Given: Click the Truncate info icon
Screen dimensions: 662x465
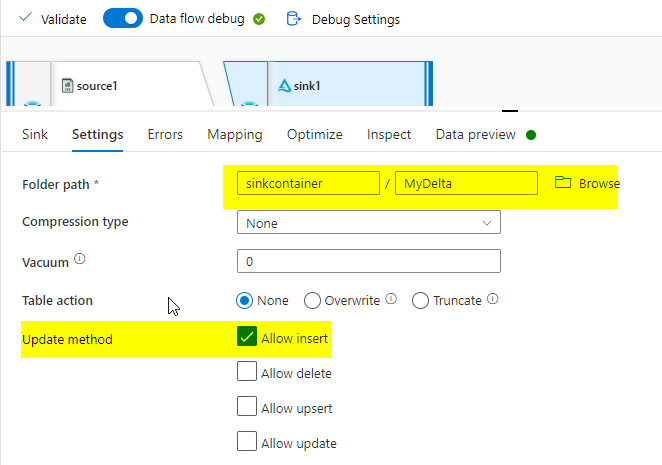Looking at the screenshot, I should (493, 299).
